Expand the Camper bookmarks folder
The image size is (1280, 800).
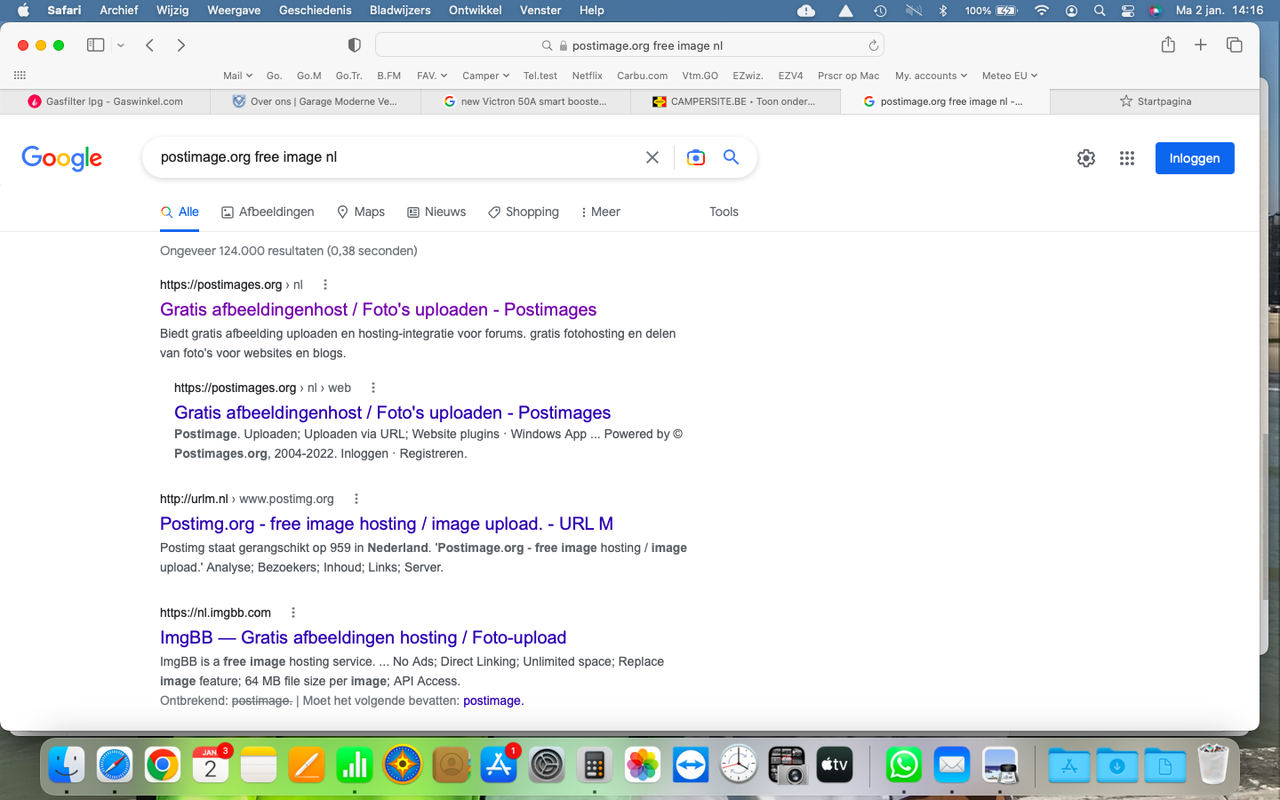click(x=486, y=75)
